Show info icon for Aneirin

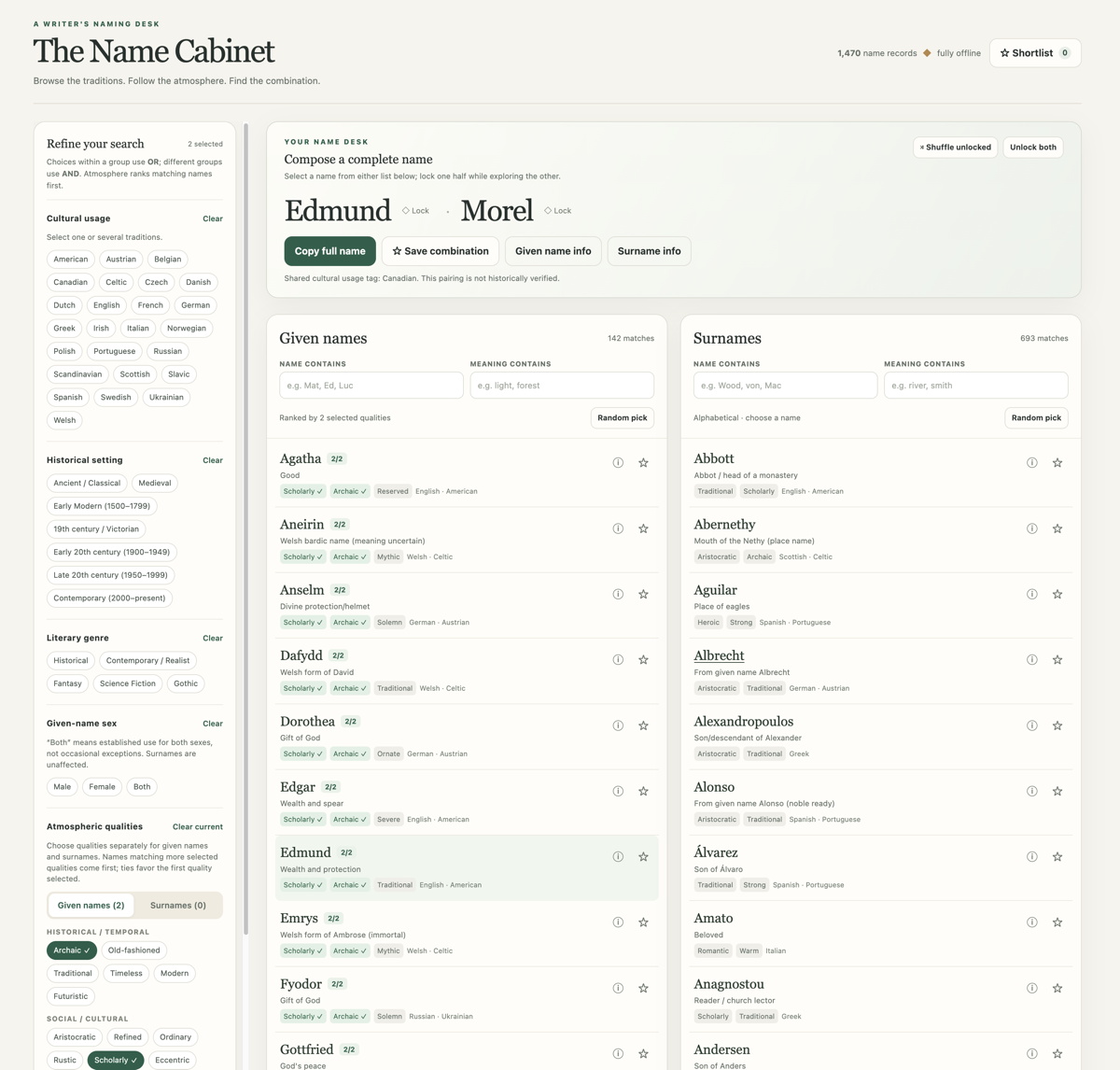(x=618, y=528)
